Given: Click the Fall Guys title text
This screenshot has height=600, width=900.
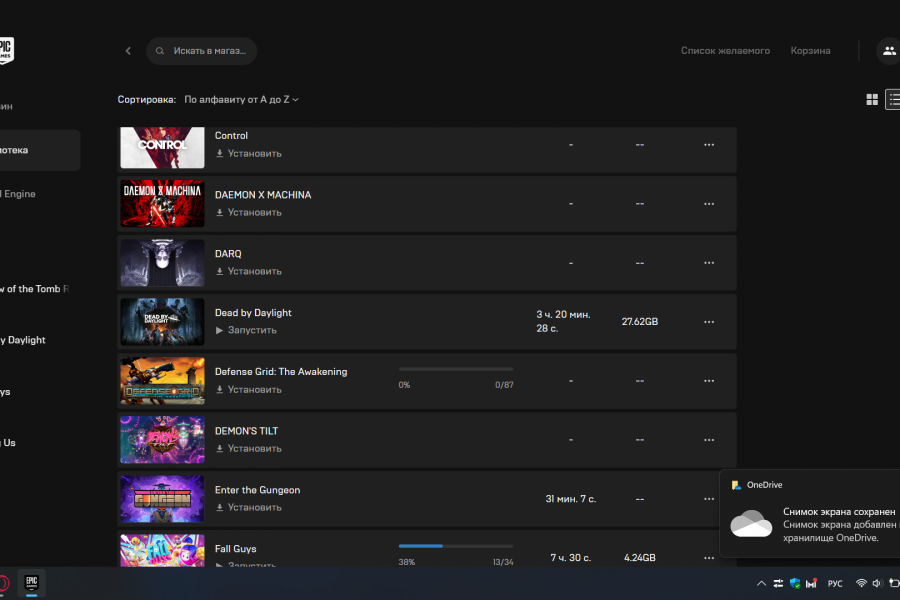Looking at the screenshot, I should [x=235, y=549].
